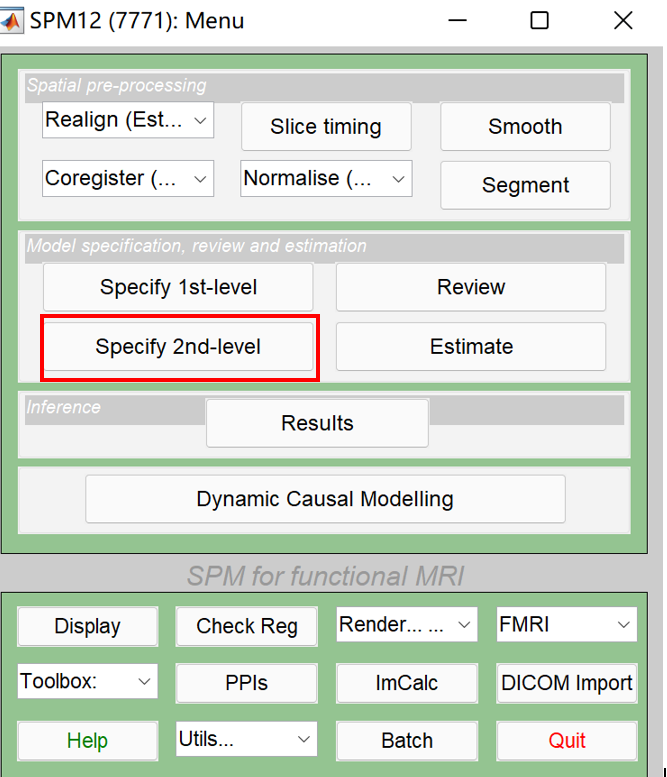Expand the Coregister dropdown

[128, 178]
